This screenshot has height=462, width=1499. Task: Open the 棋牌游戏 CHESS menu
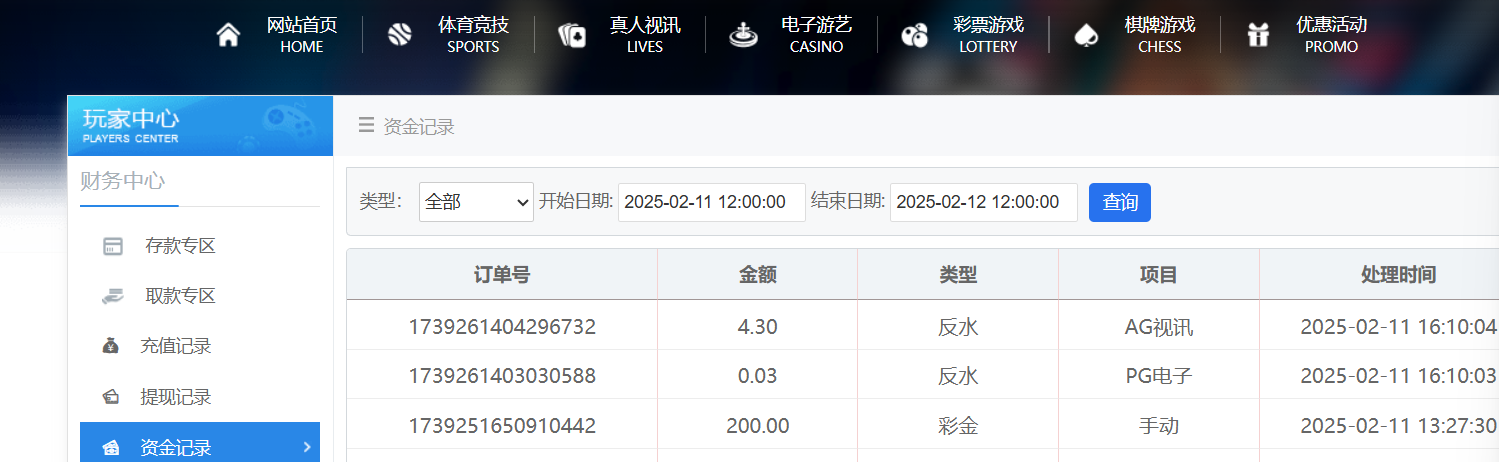[1160, 35]
